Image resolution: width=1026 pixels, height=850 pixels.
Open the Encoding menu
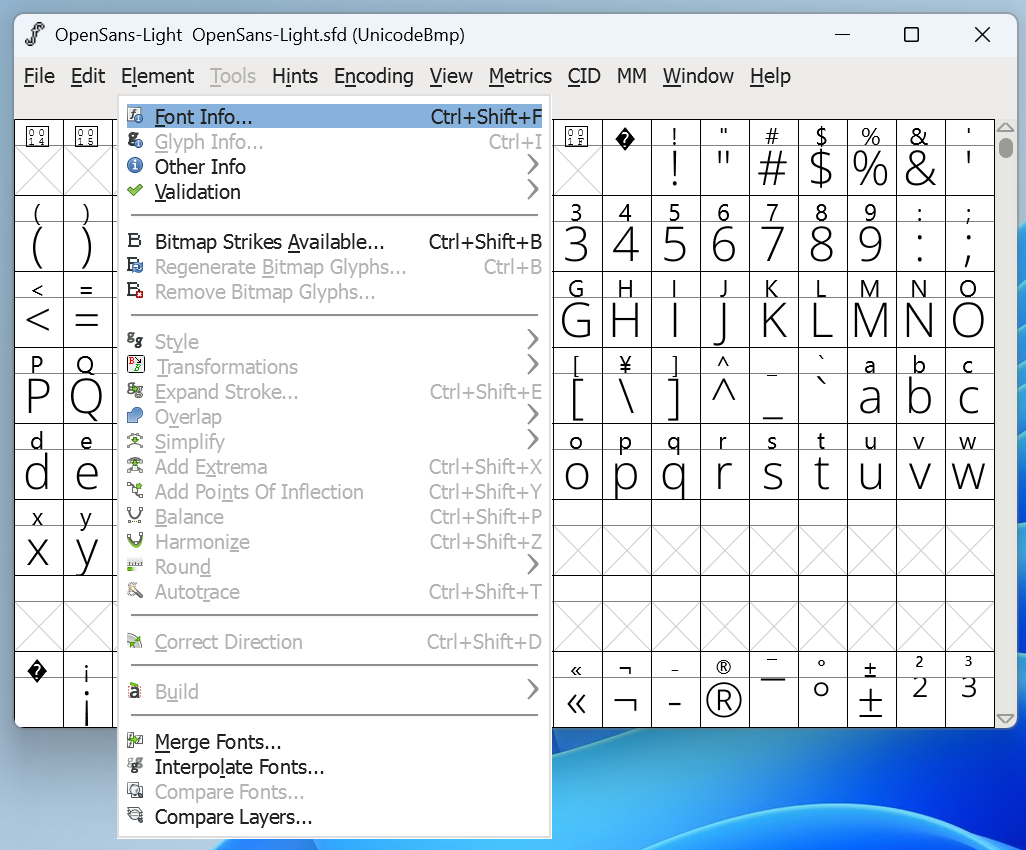pos(373,76)
